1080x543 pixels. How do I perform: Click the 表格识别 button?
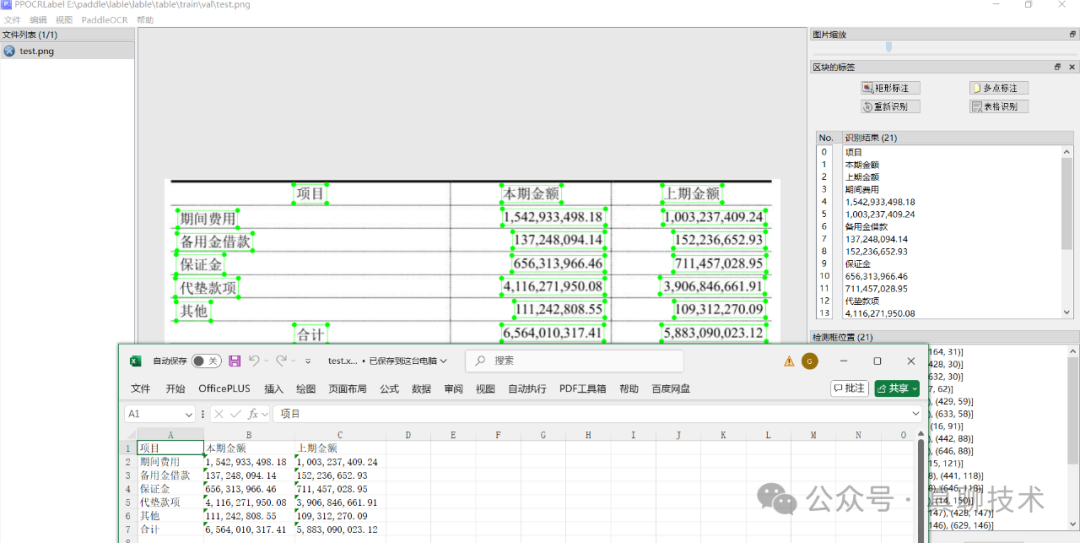[999, 106]
